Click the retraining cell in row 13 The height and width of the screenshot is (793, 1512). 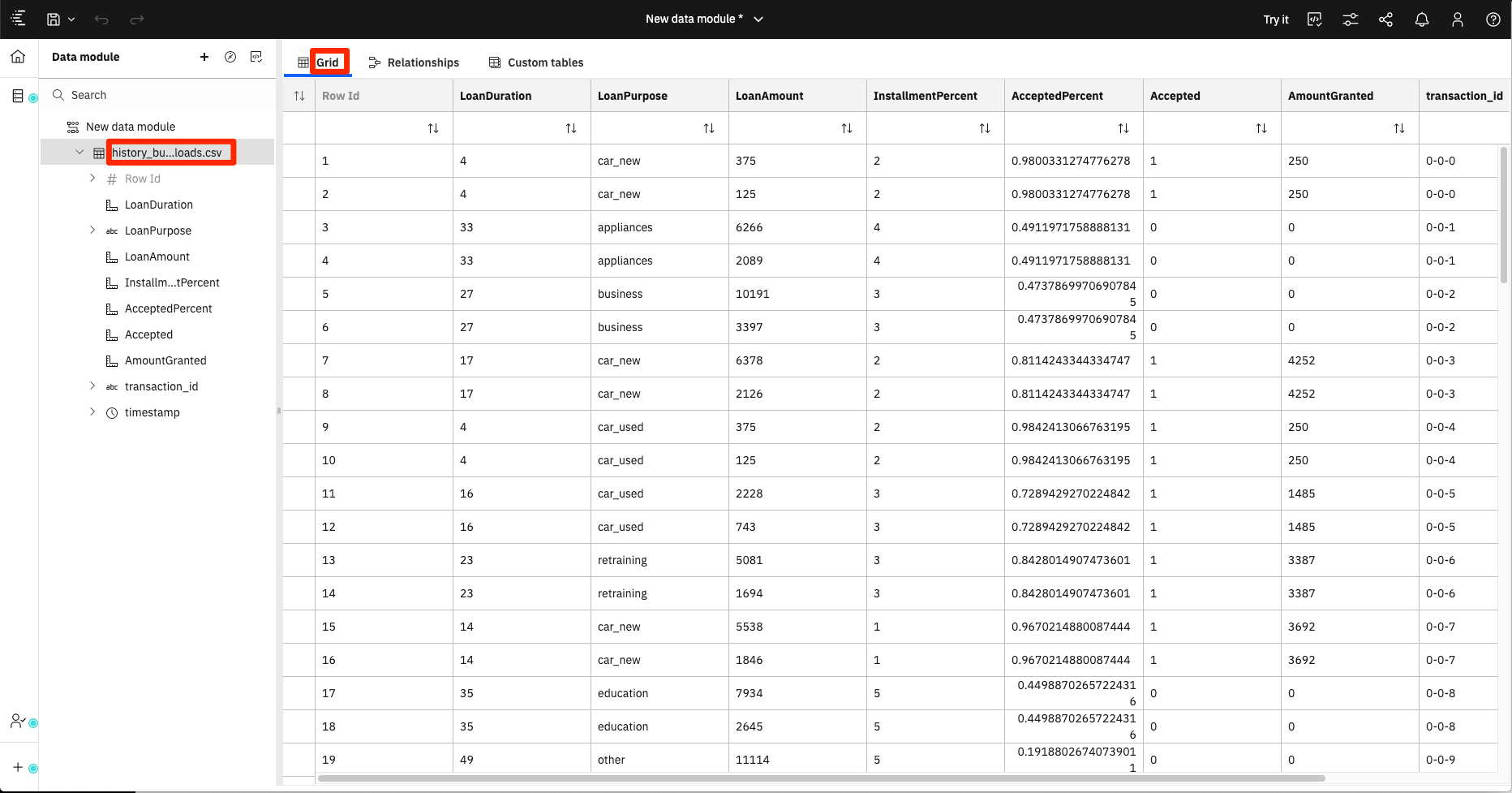tap(659, 560)
